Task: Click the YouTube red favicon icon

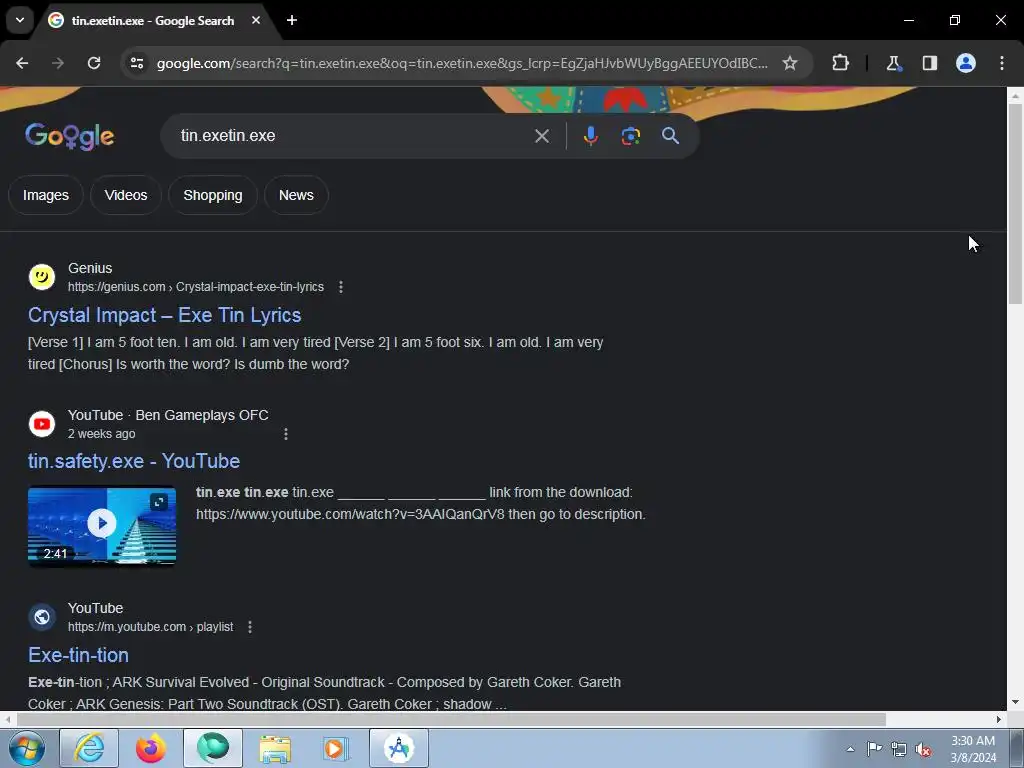Action: [42, 424]
